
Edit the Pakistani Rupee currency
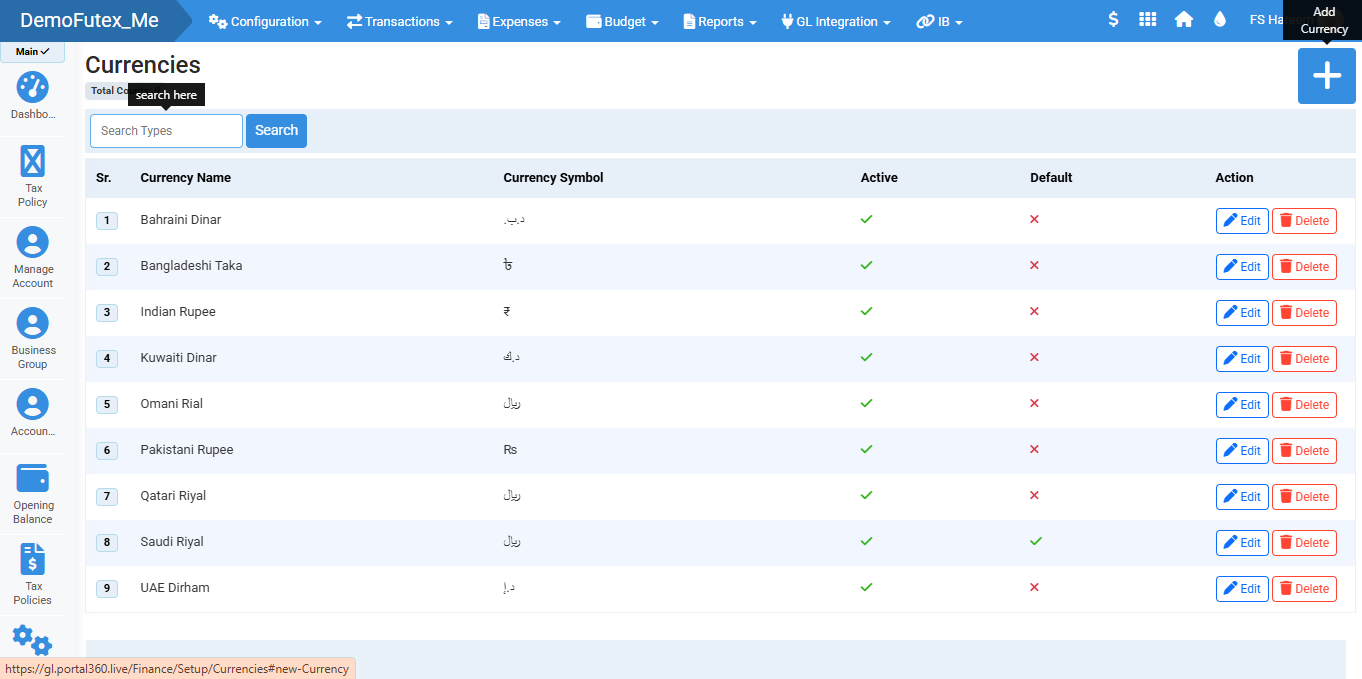point(1242,451)
